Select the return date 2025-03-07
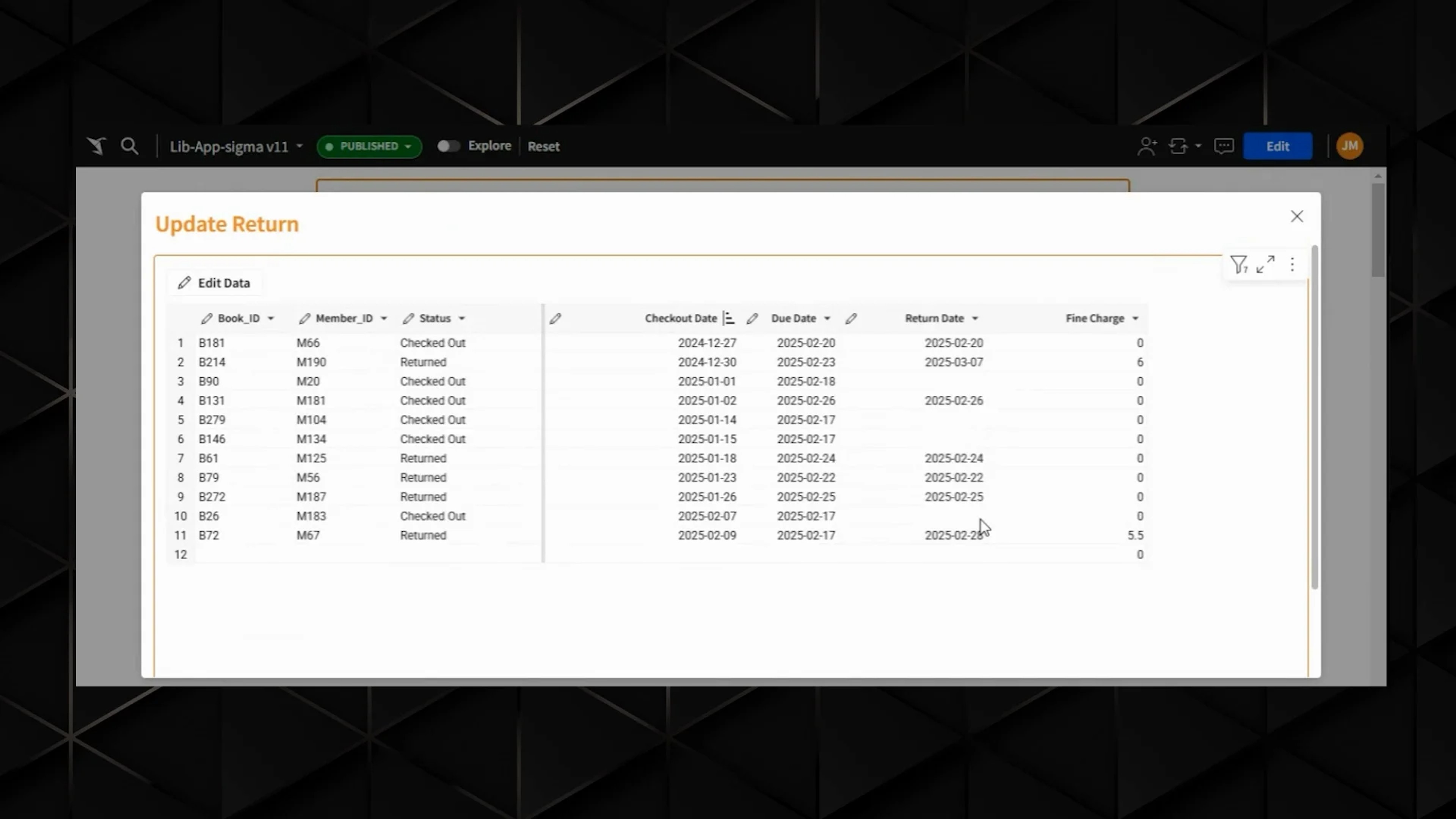Screen dimensions: 1456x819 [x=954, y=362]
